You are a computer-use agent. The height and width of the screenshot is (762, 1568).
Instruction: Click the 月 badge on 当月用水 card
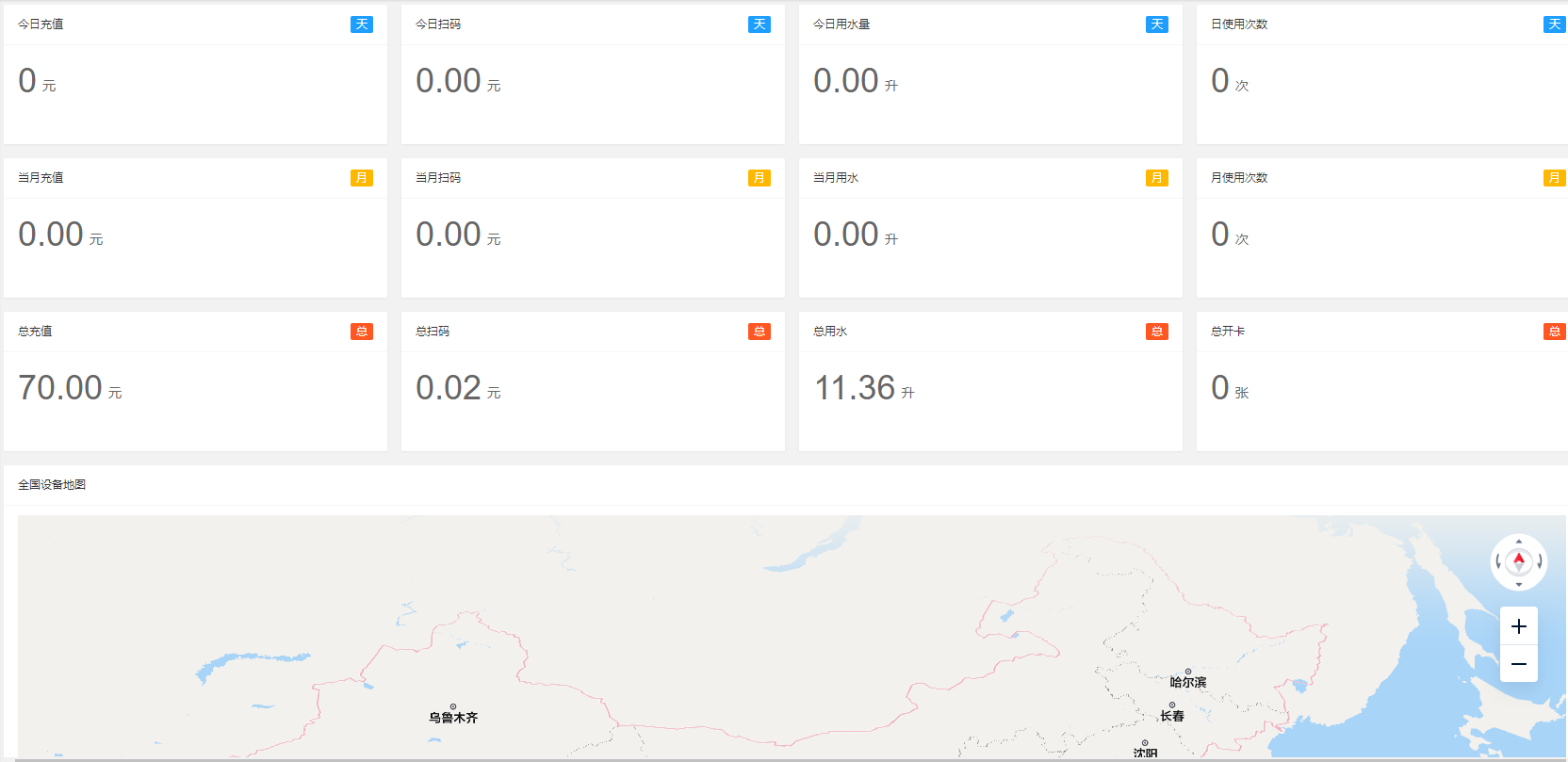click(1157, 178)
